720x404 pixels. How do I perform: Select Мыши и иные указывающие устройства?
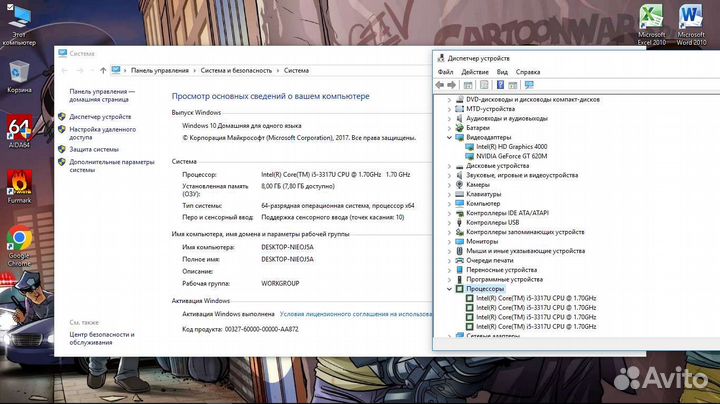pyautogui.click(x=526, y=251)
